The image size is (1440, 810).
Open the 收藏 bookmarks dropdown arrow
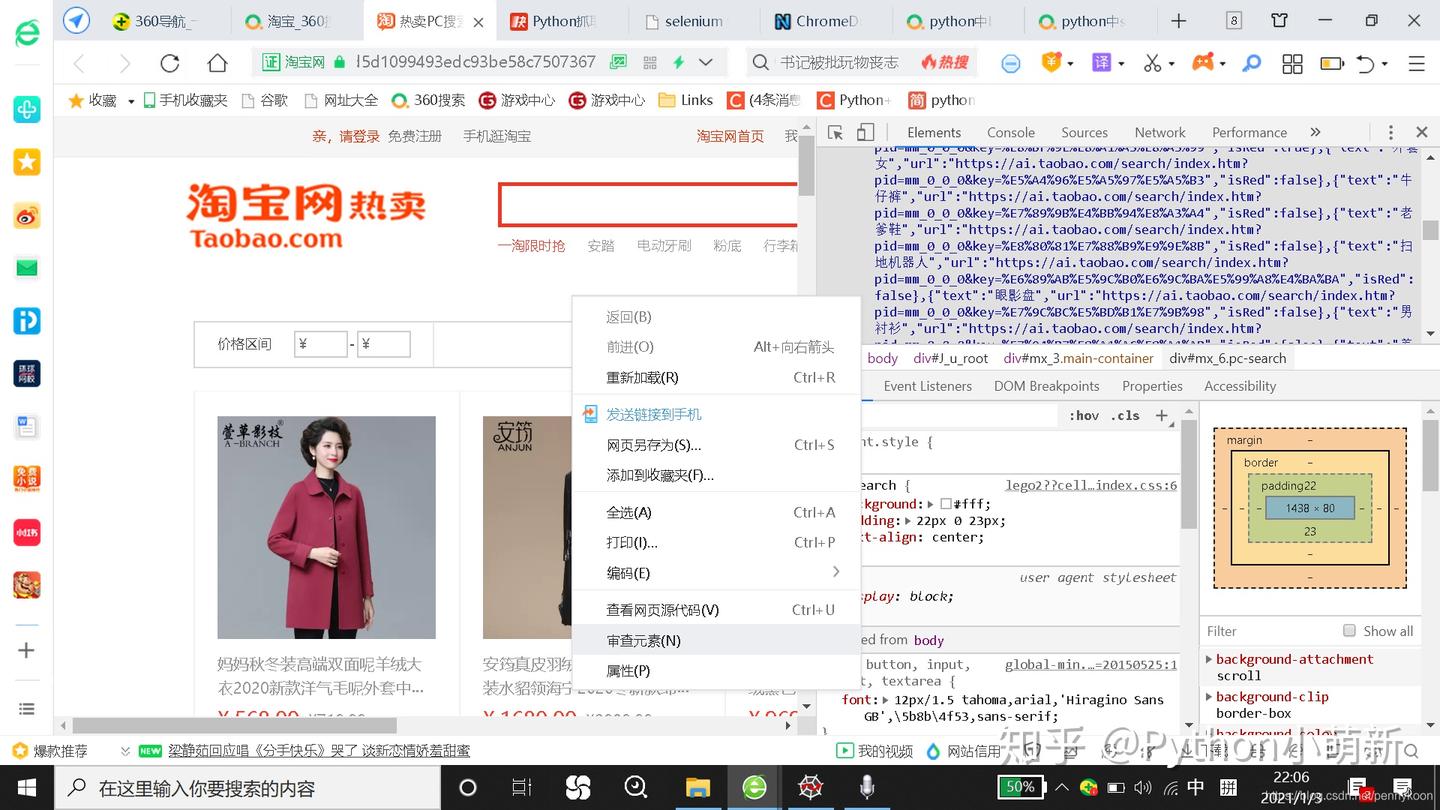[x=131, y=101]
